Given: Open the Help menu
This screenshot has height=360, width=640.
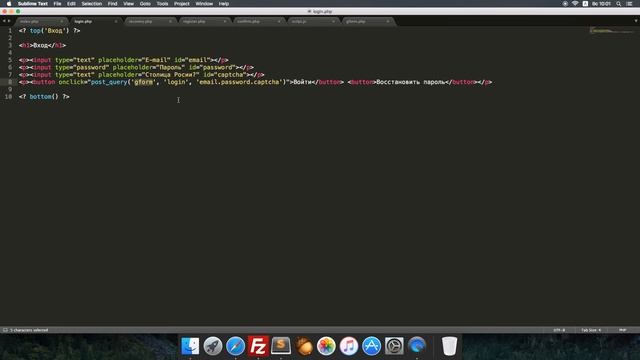Looking at the screenshot, I should click(224, 4).
